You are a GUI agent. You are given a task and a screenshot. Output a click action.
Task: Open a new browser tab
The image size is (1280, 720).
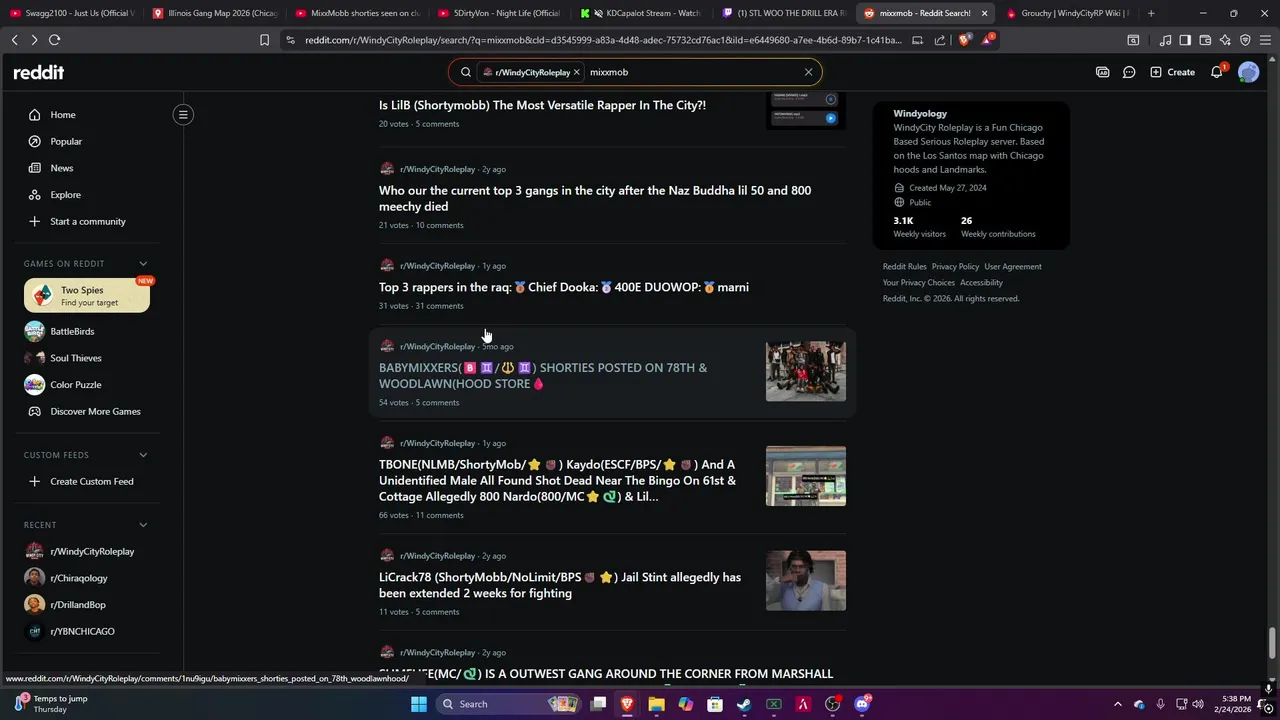click(1151, 13)
